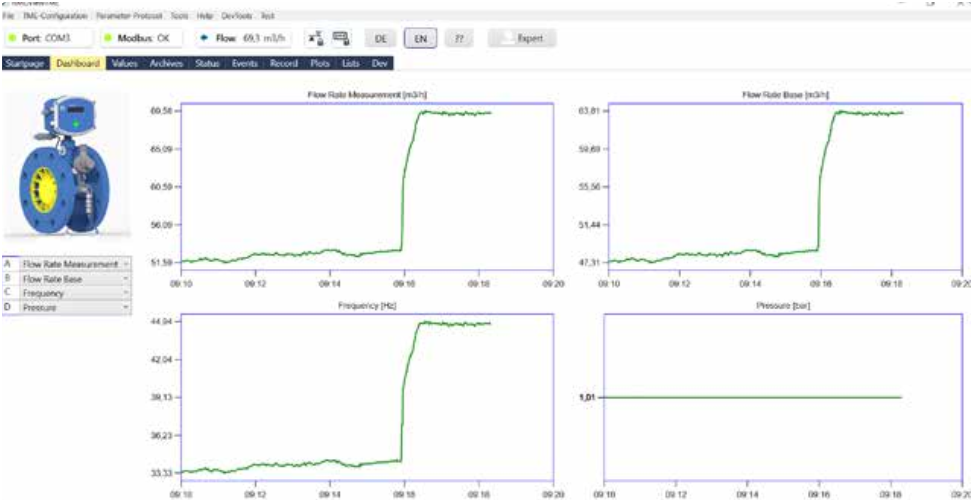Viewport: 973px width, 502px height.
Task: Open the DevTools menu
Action: click(x=236, y=17)
